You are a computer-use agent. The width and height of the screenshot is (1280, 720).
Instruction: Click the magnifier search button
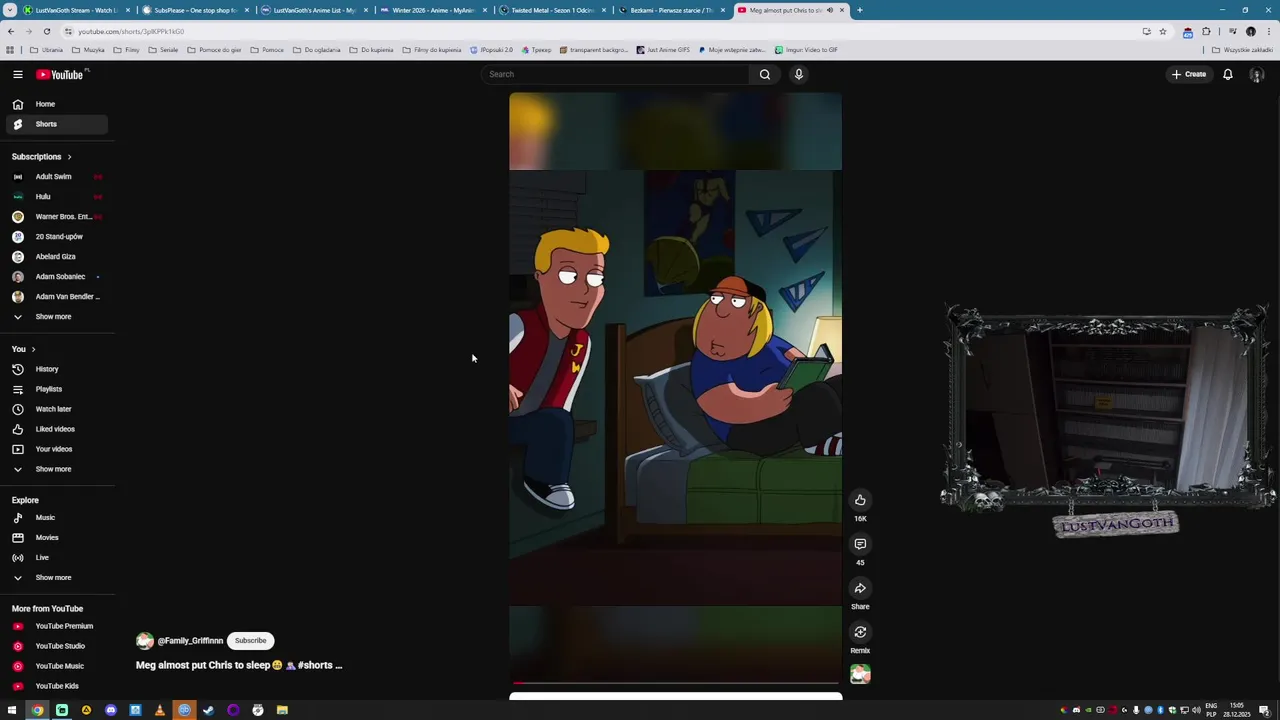click(765, 74)
